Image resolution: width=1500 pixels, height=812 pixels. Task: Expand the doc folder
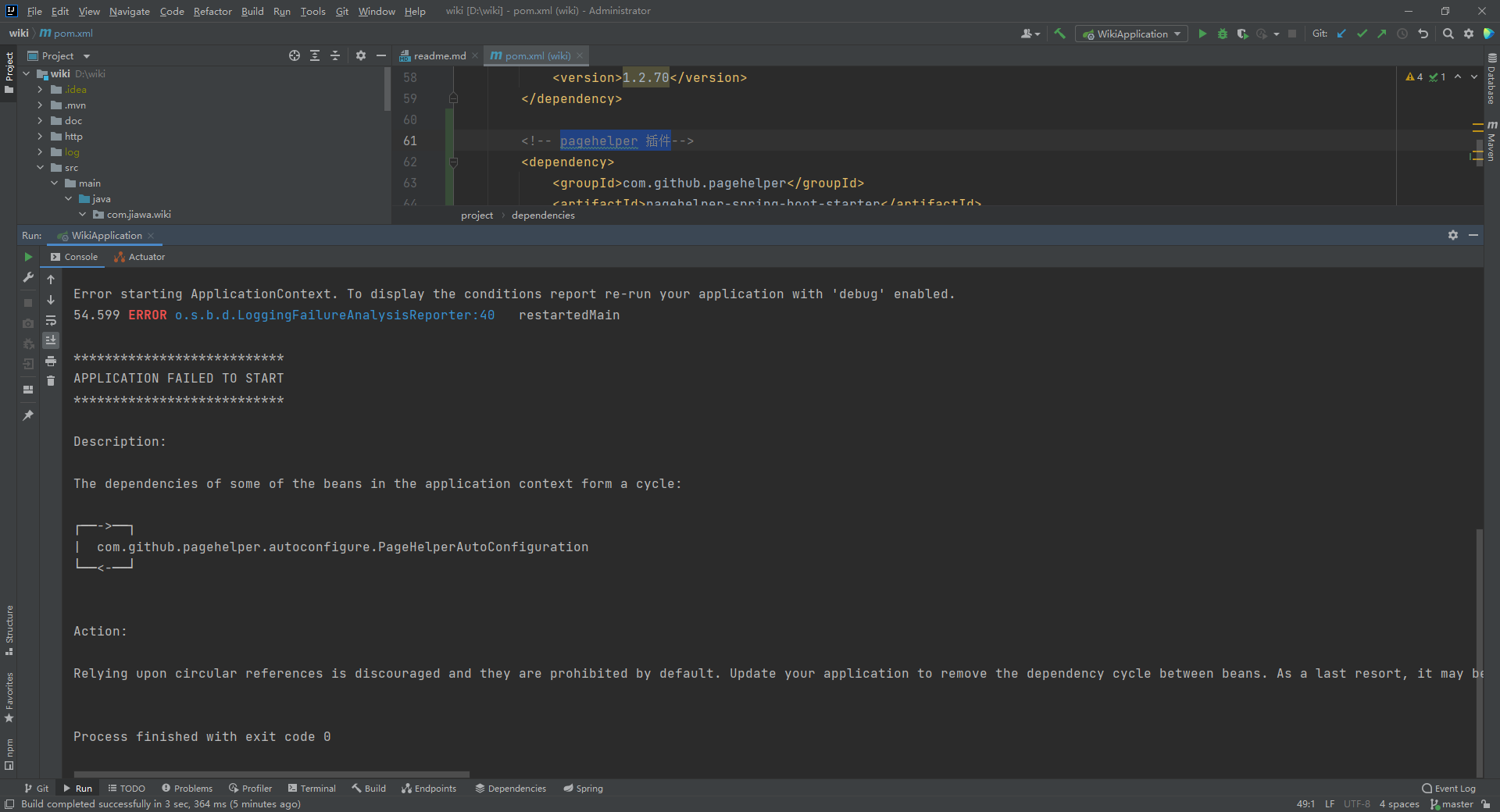tap(40, 121)
